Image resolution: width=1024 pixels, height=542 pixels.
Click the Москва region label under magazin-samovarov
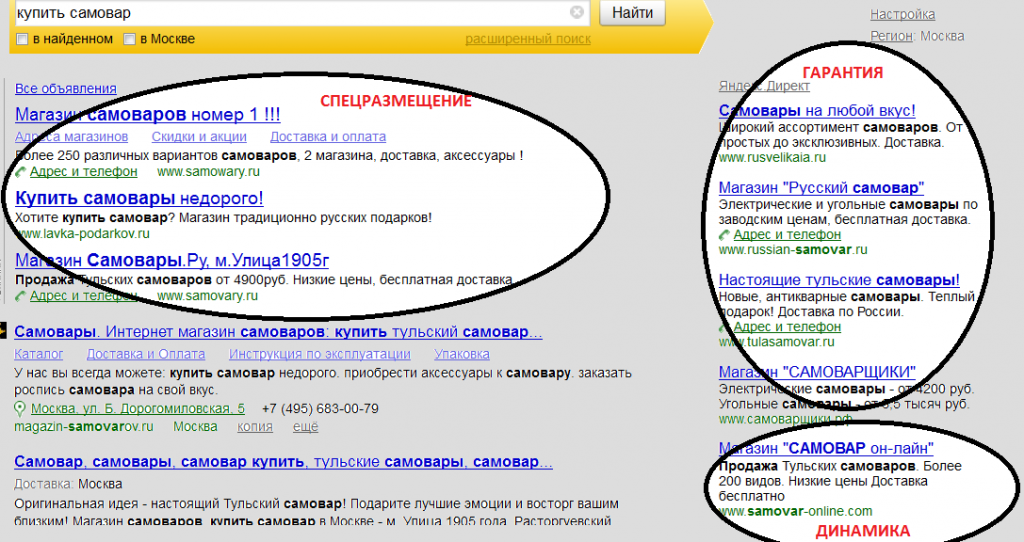click(195, 426)
